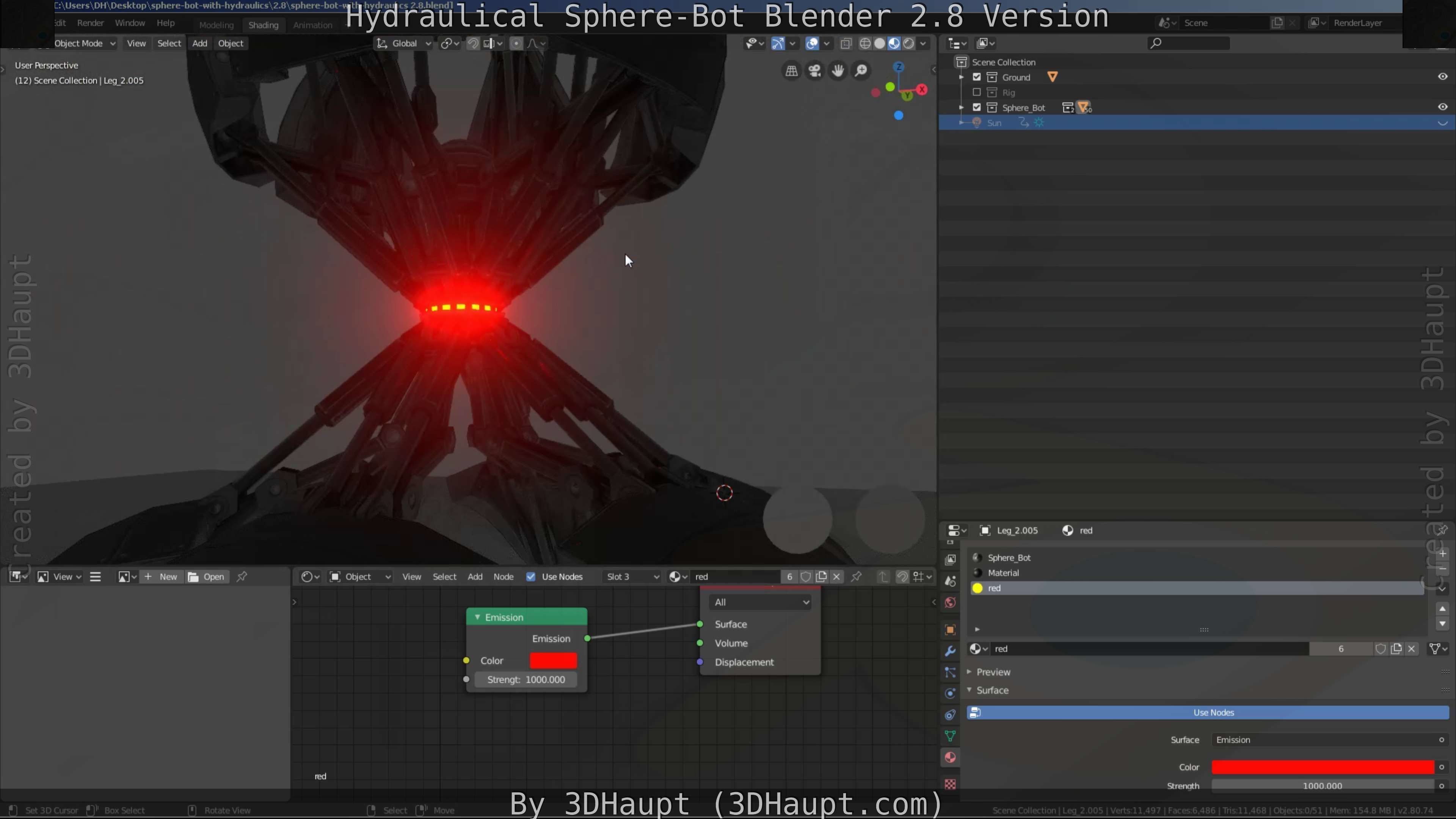The height and width of the screenshot is (819, 1456).
Task: Open Scene properties tab
Action: point(950,581)
